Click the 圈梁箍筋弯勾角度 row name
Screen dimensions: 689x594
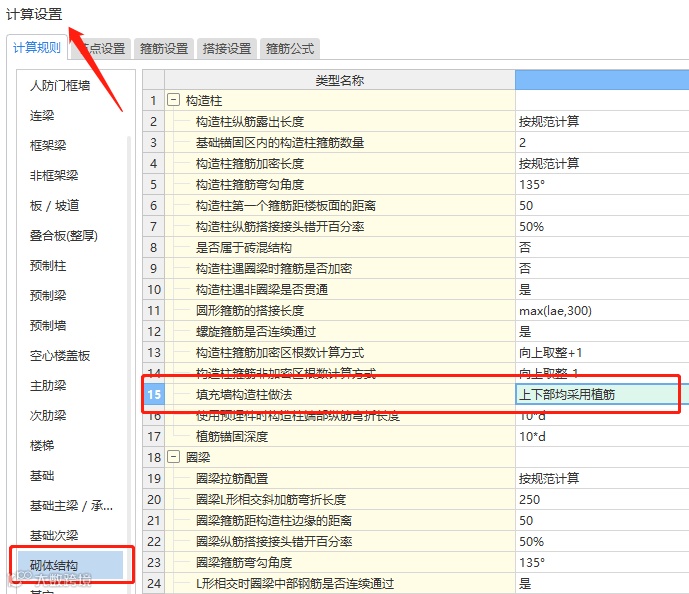point(244,563)
